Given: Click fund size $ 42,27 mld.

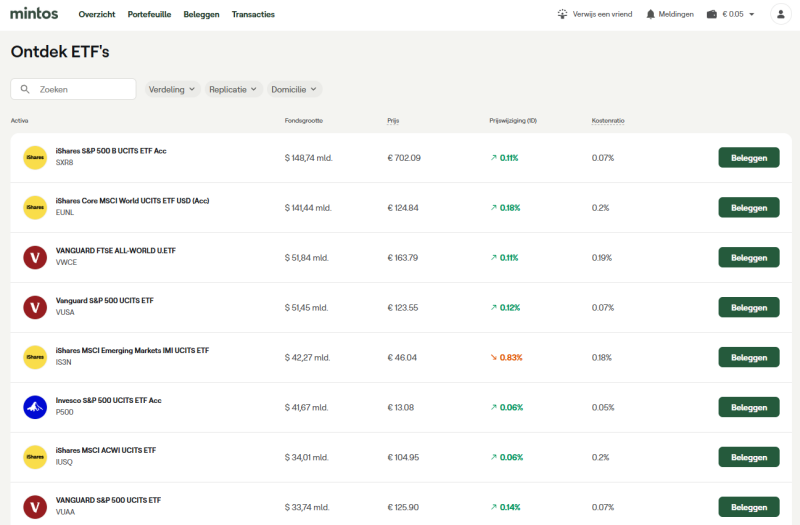Looking at the screenshot, I should [x=307, y=358].
